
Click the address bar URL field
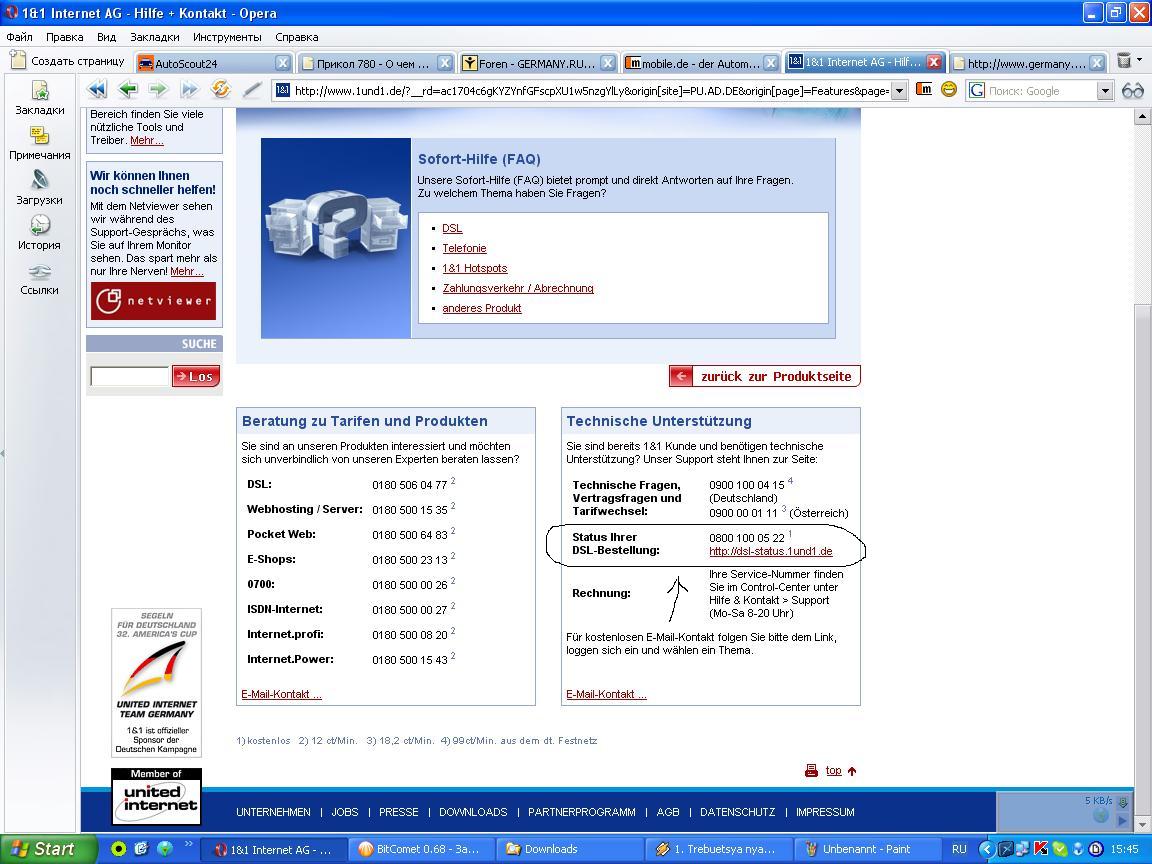590,91
